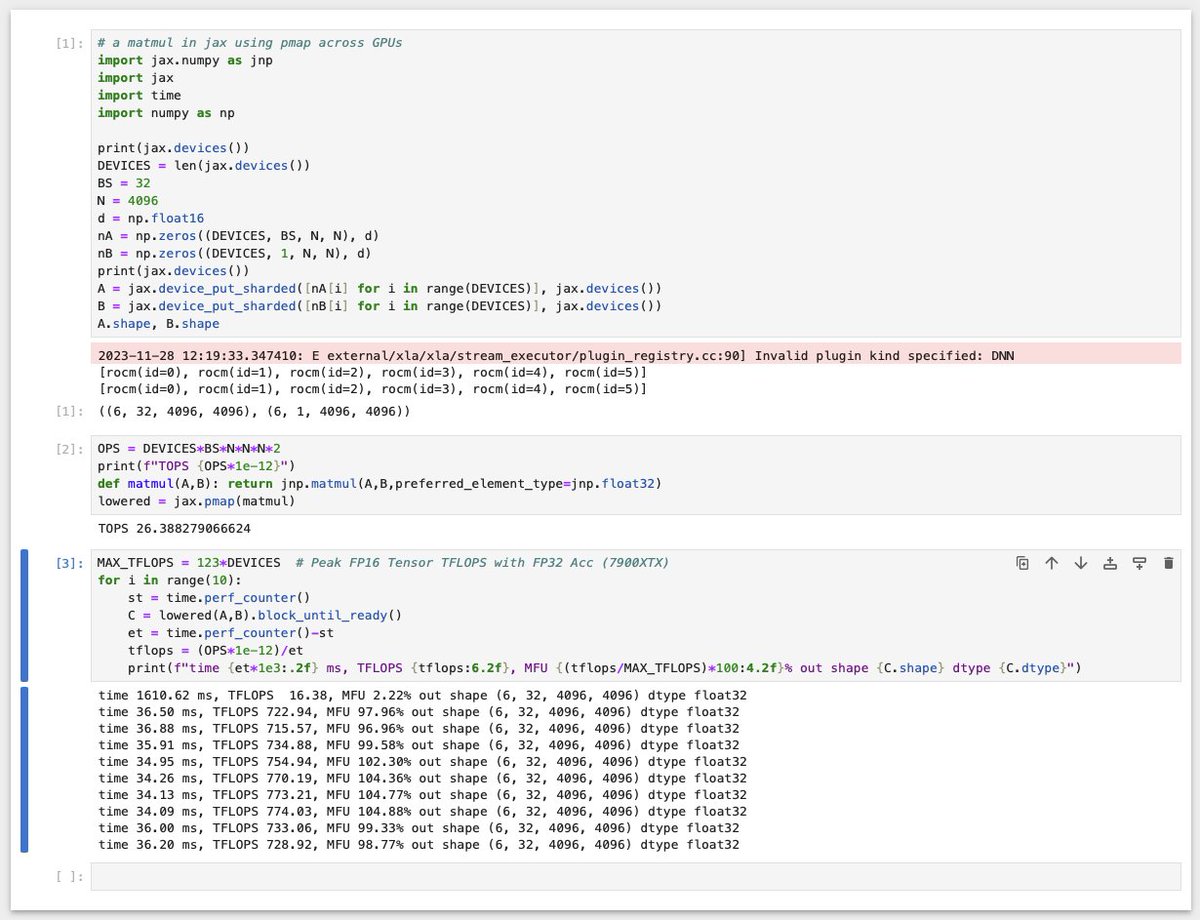This screenshot has width=1200, height=920.
Task: Move cell 3 down with the down arrow
Action: coord(1080,563)
